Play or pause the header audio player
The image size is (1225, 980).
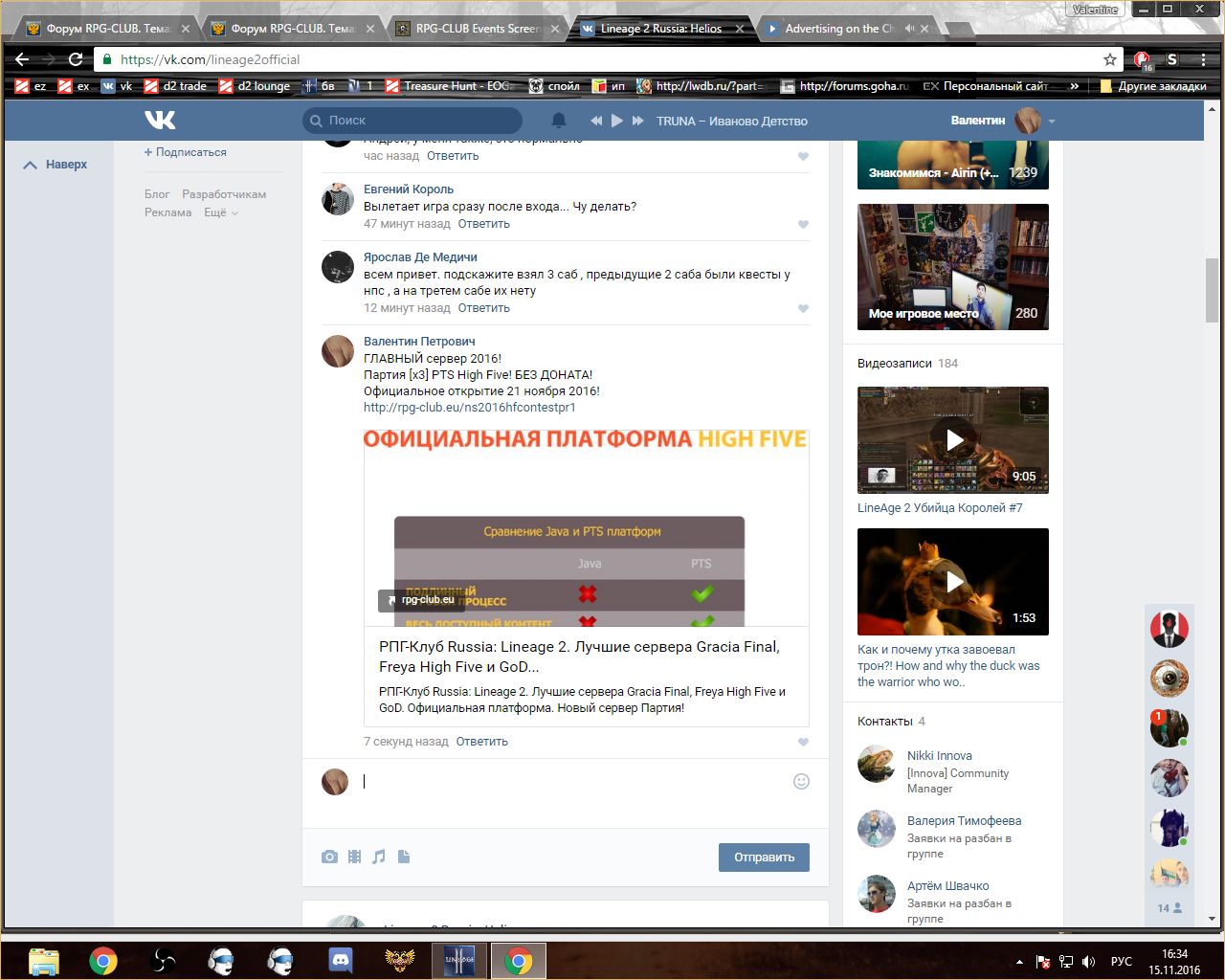[x=617, y=121]
